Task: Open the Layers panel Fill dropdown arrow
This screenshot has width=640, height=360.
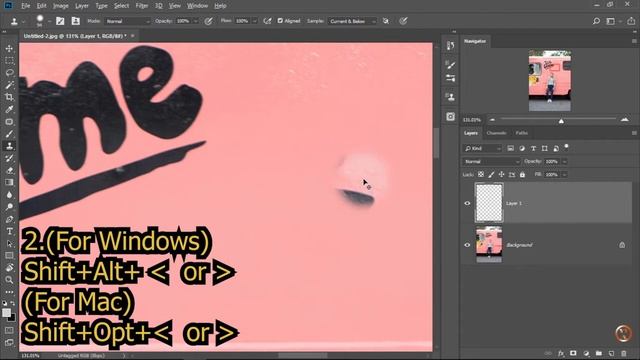Action: click(564, 174)
